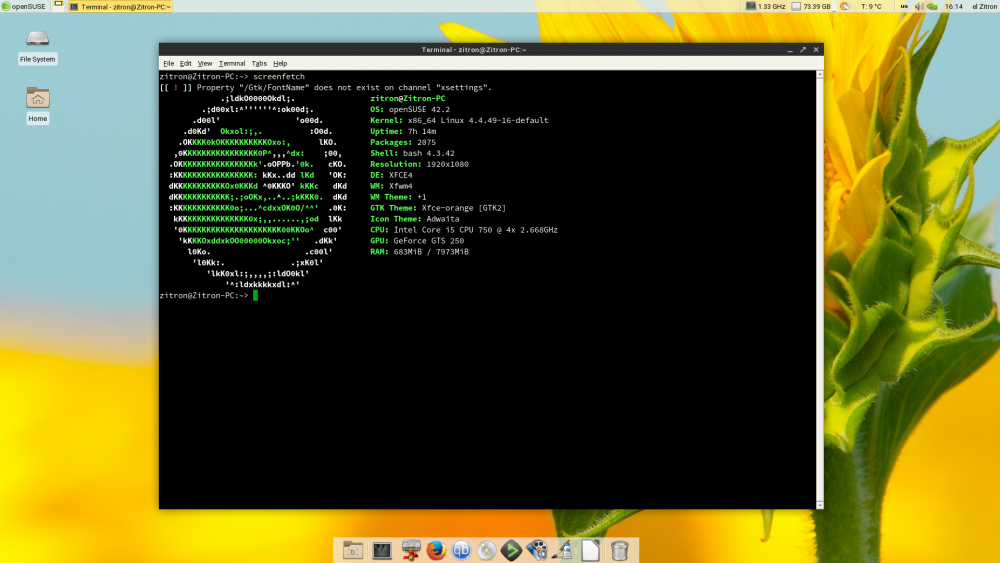Click the terminal scrollbar down arrow
The image size is (1000, 563).
tap(820, 505)
